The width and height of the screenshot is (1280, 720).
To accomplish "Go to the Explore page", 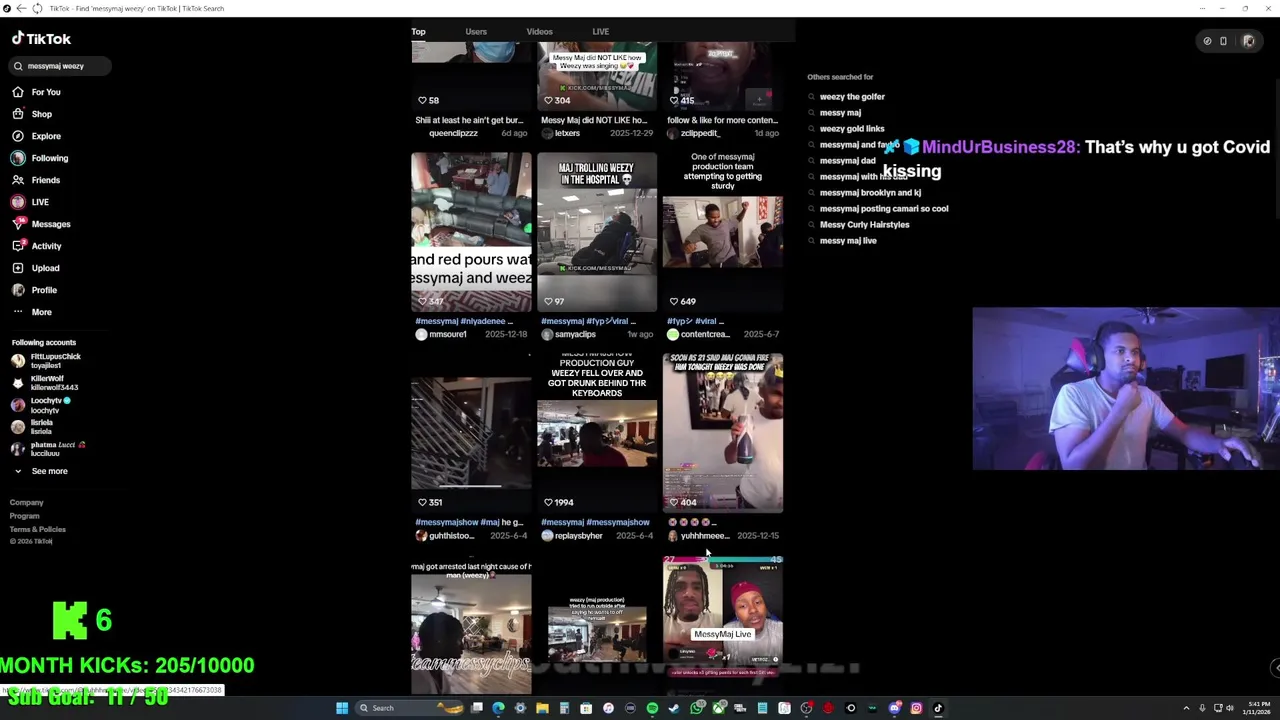I will click(x=36, y=136).
